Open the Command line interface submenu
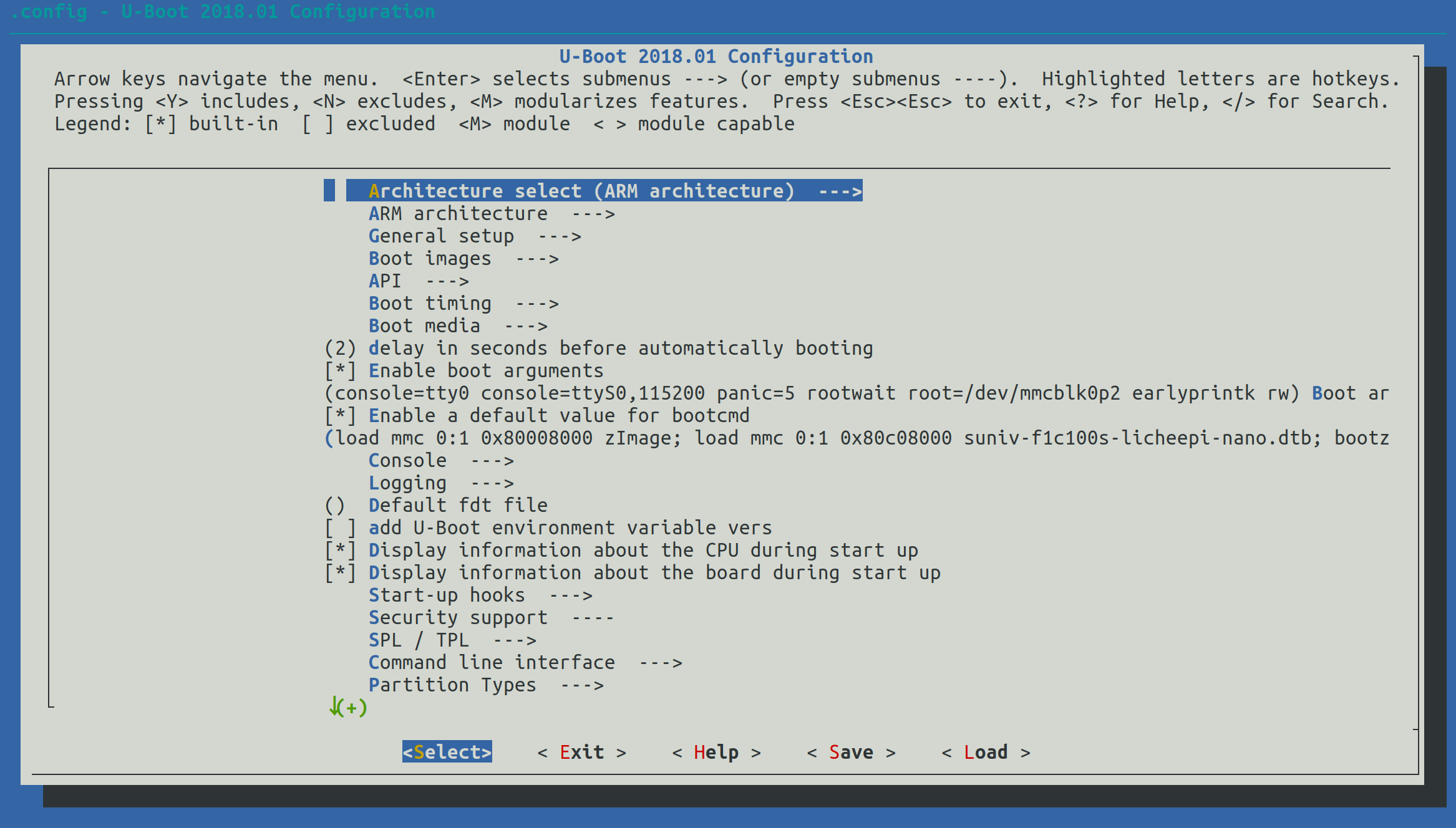The width and height of the screenshot is (1456, 828). click(492, 662)
